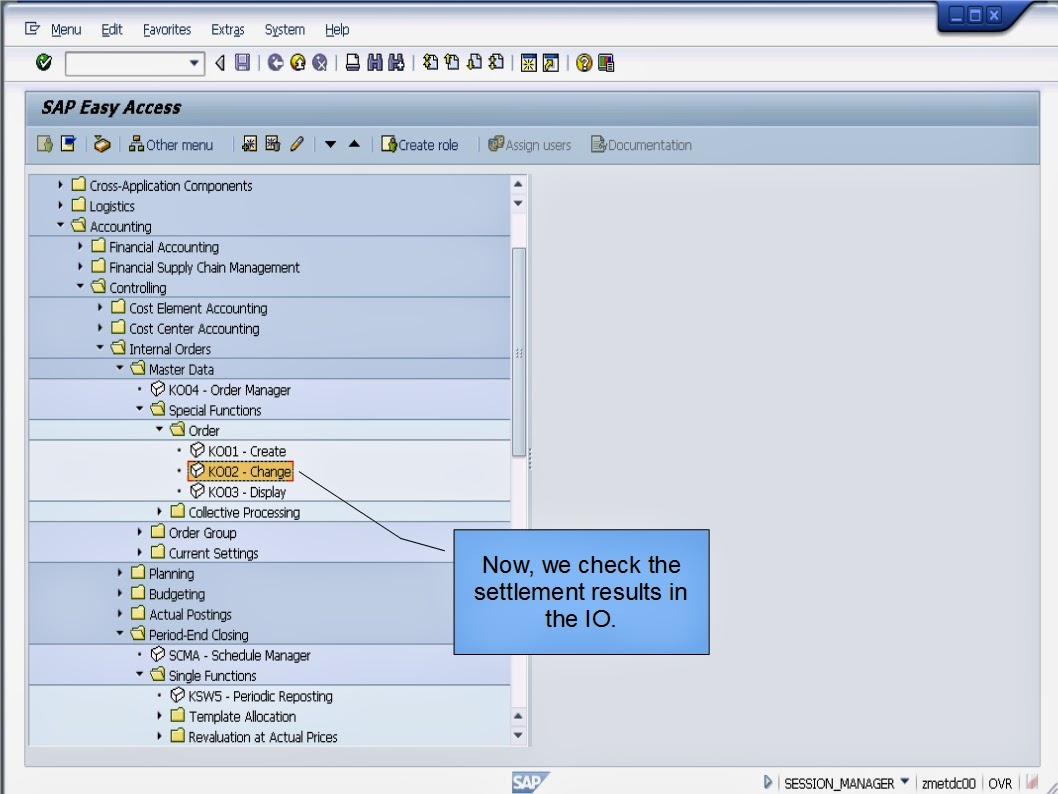Viewport: 1058px width, 794px height.
Task: Click the Generate Shortcut icon
Action: 551,63
